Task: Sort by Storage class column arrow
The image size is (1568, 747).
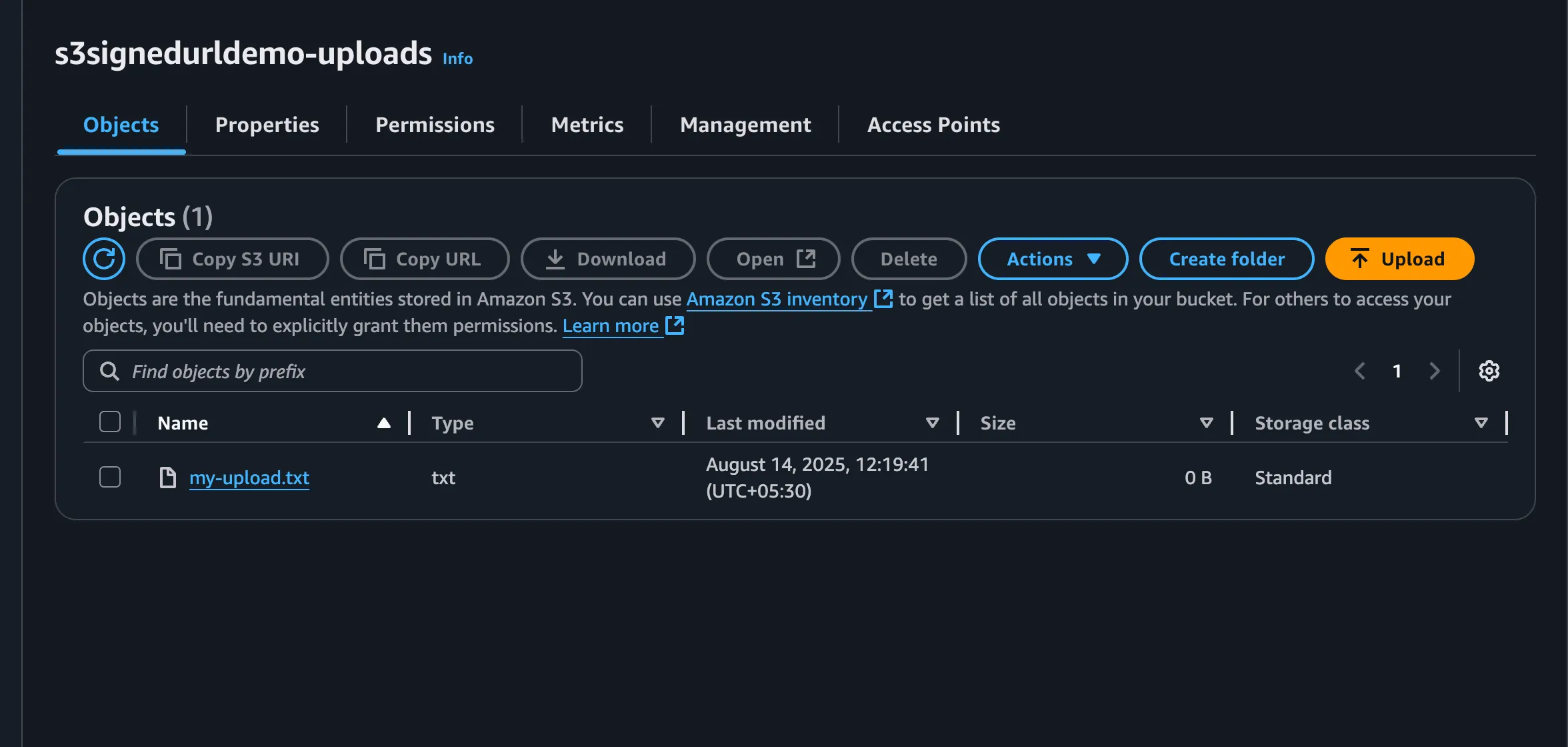Action: point(1481,423)
